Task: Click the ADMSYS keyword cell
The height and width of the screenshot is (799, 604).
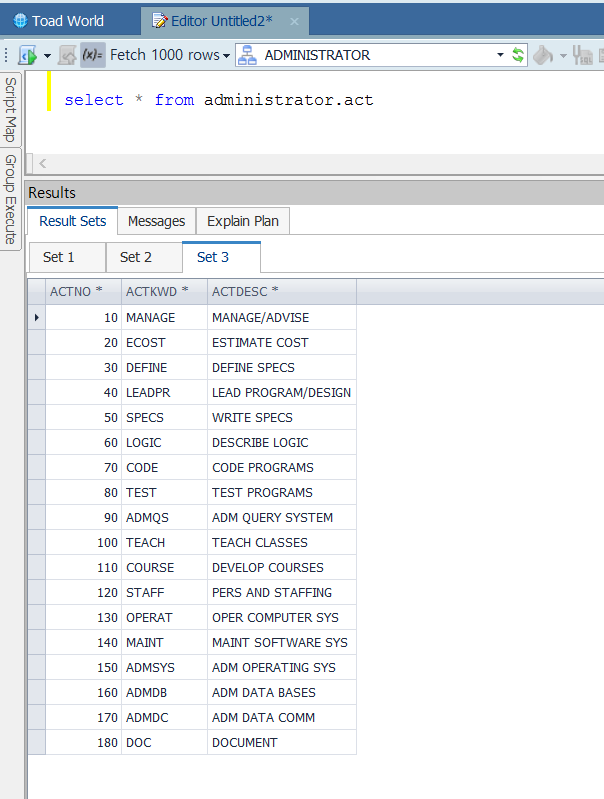Action: pos(165,667)
